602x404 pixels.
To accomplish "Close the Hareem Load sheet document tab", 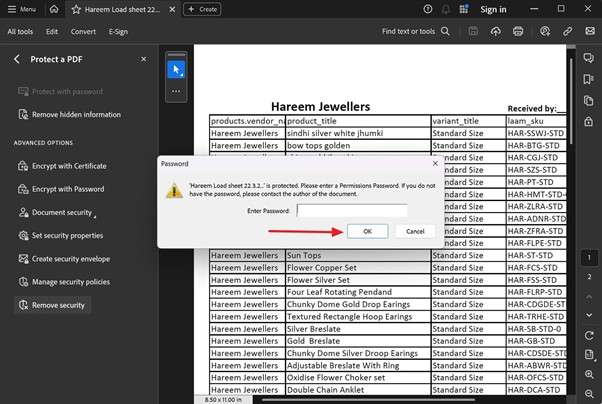I will 172,9.
